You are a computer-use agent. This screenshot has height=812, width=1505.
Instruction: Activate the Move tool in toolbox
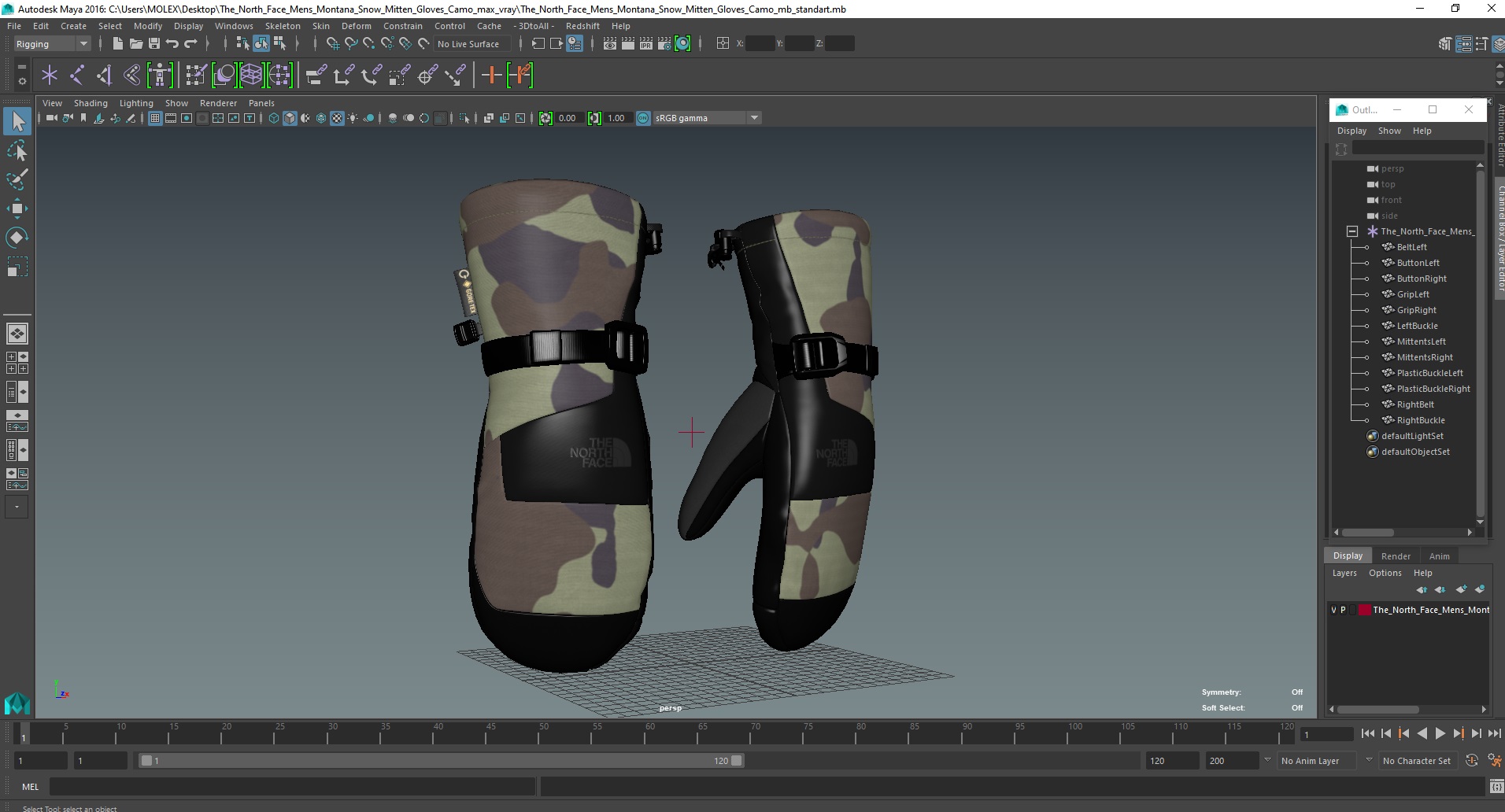17,209
